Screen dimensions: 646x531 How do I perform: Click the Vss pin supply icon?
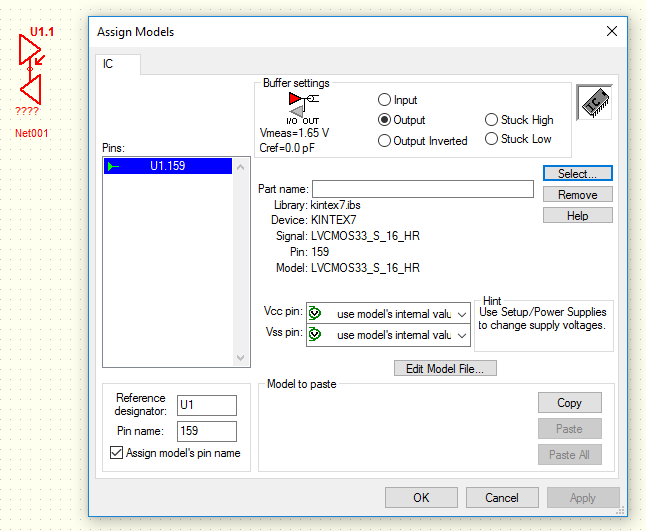coord(315,334)
